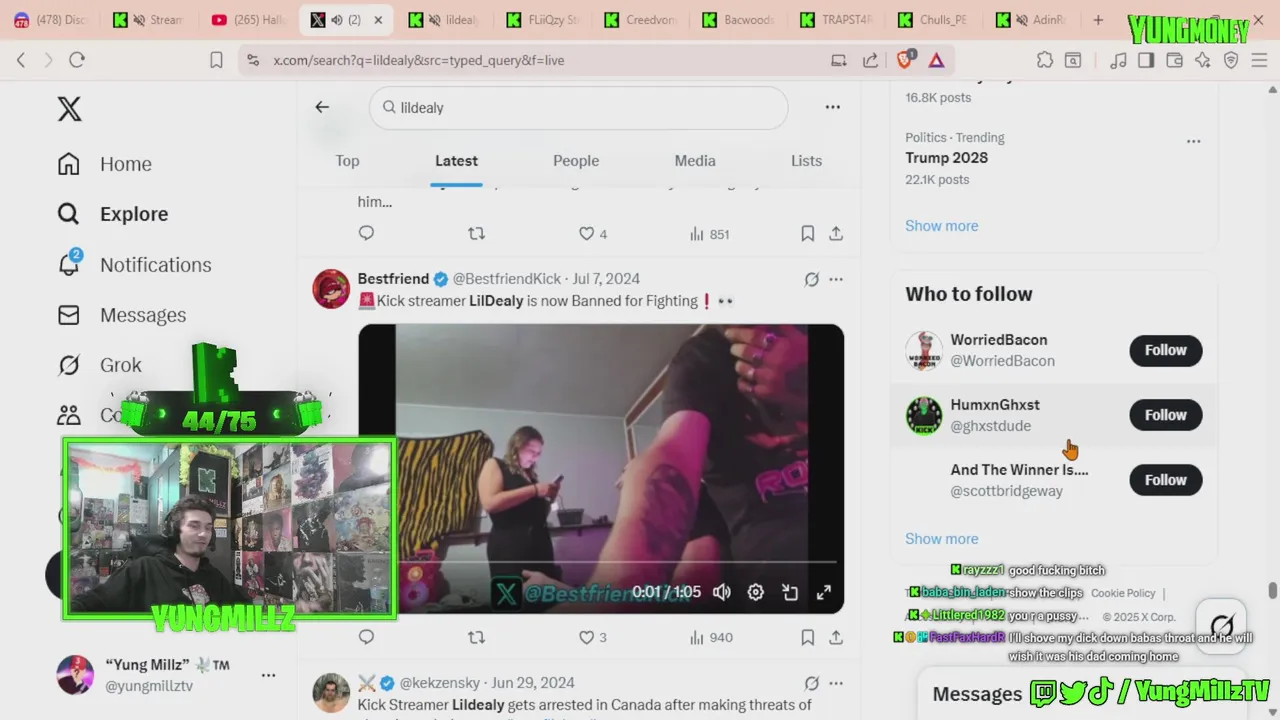The height and width of the screenshot is (720, 1280).
Task: Expand the video to fullscreen
Action: (824, 592)
